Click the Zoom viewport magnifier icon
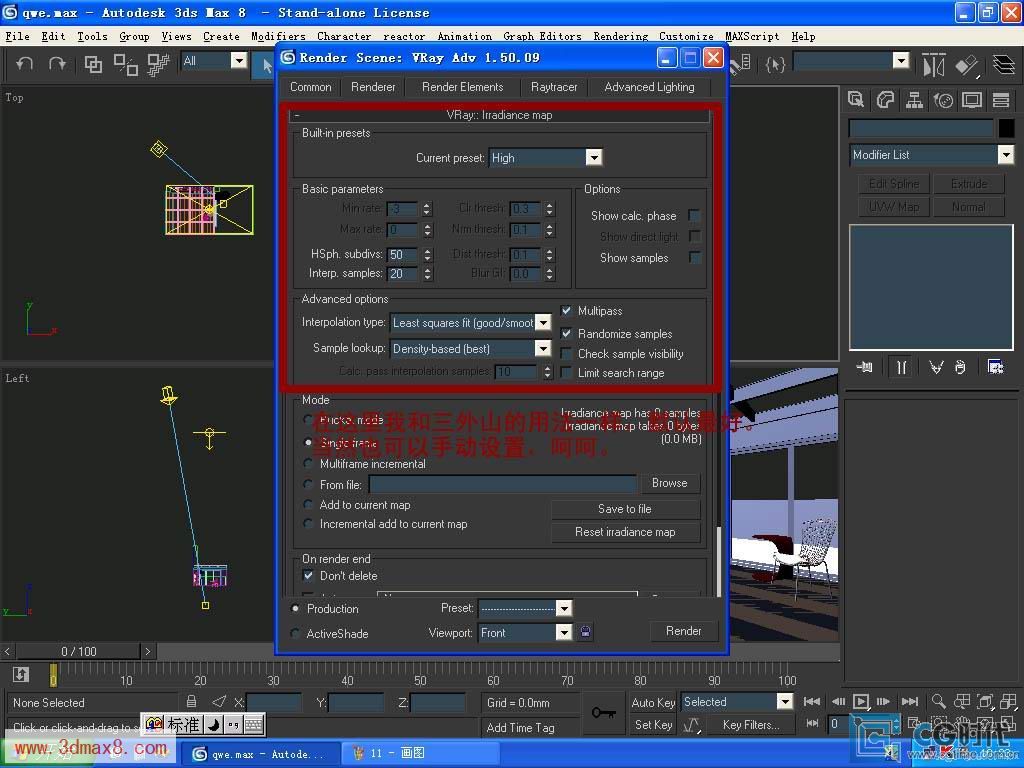This screenshot has width=1024, height=768. tap(938, 701)
